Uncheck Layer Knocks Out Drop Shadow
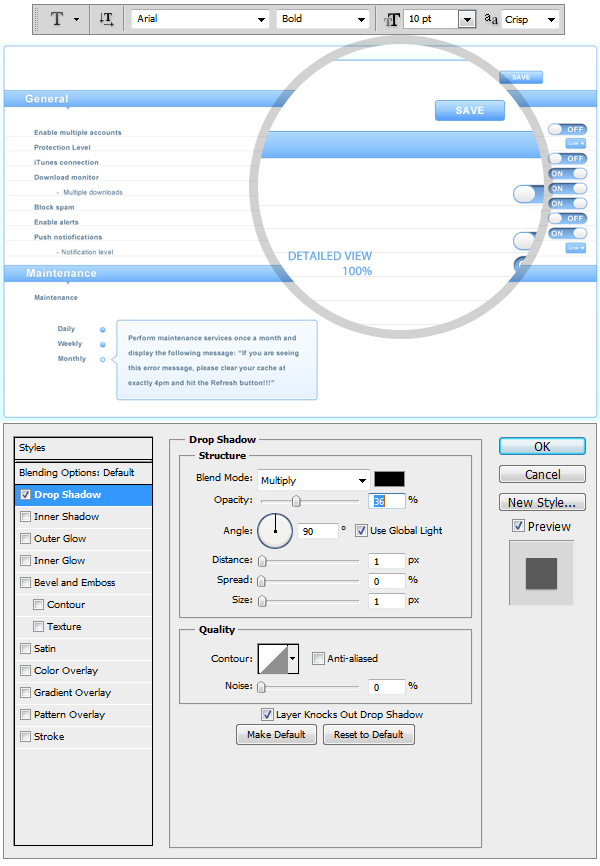The width and height of the screenshot is (600, 866). 267,715
